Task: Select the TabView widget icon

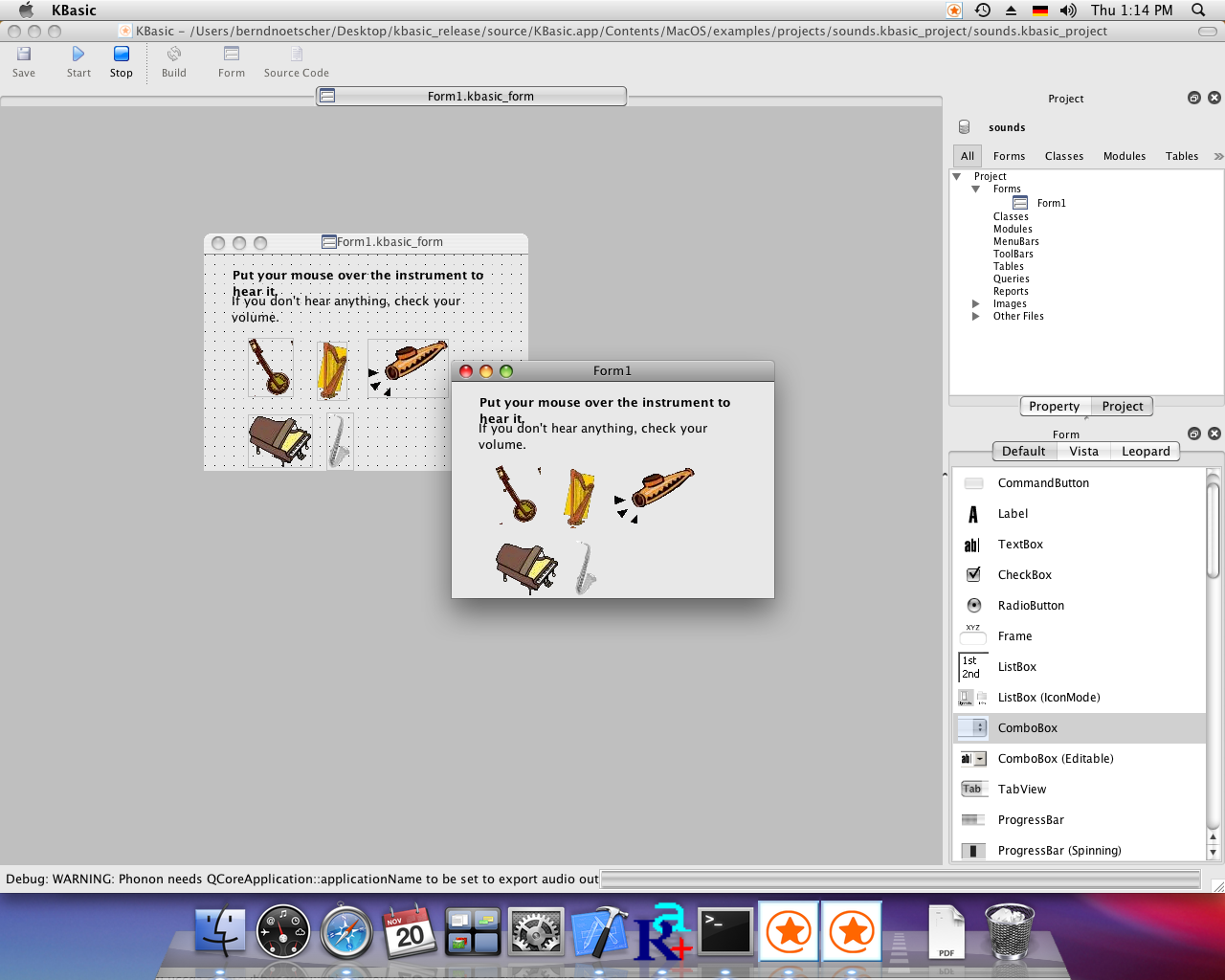Action: tap(972, 789)
